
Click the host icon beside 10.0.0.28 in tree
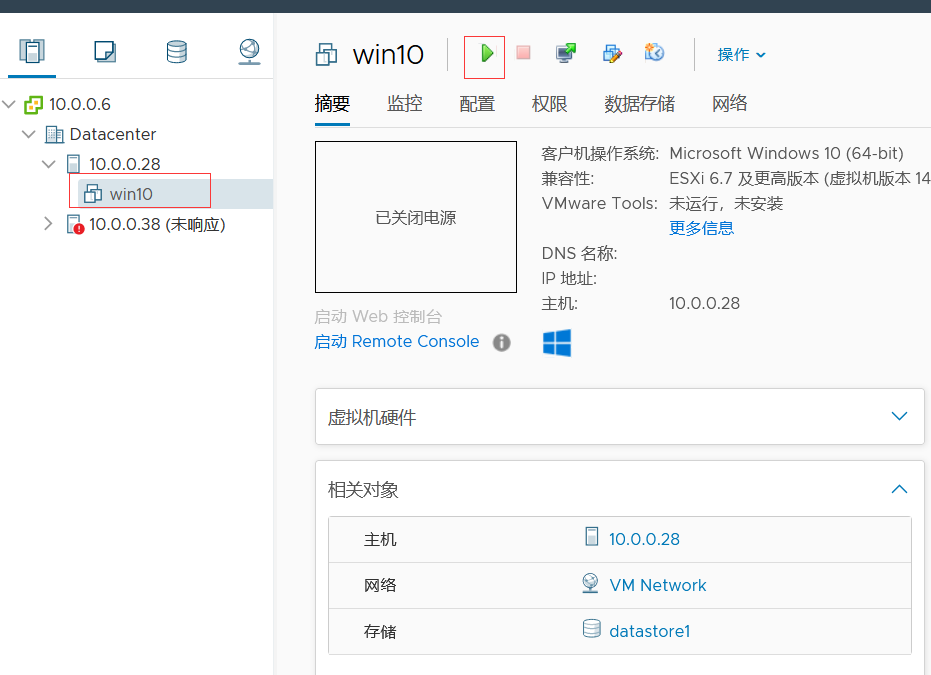pyautogui.click(x=74, y=164)
